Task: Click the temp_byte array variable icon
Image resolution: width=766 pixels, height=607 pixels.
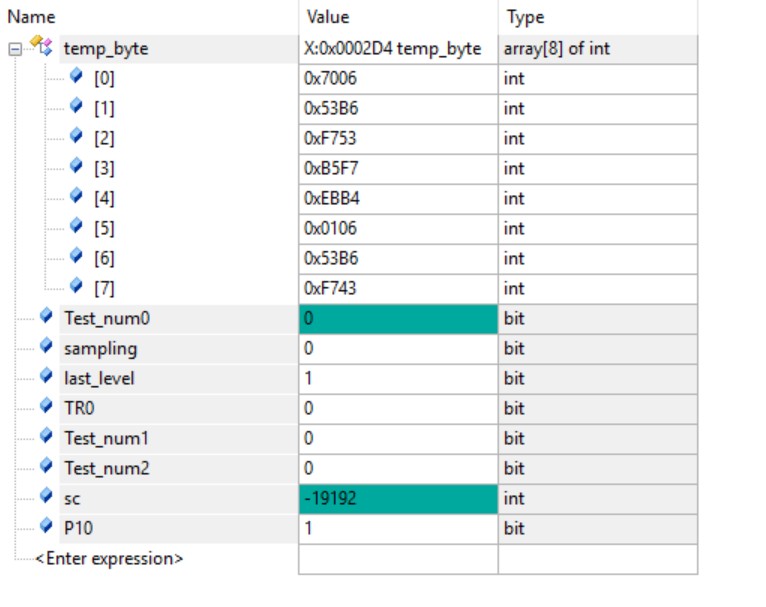Action: pyautogui.click(x=40, y=46)
